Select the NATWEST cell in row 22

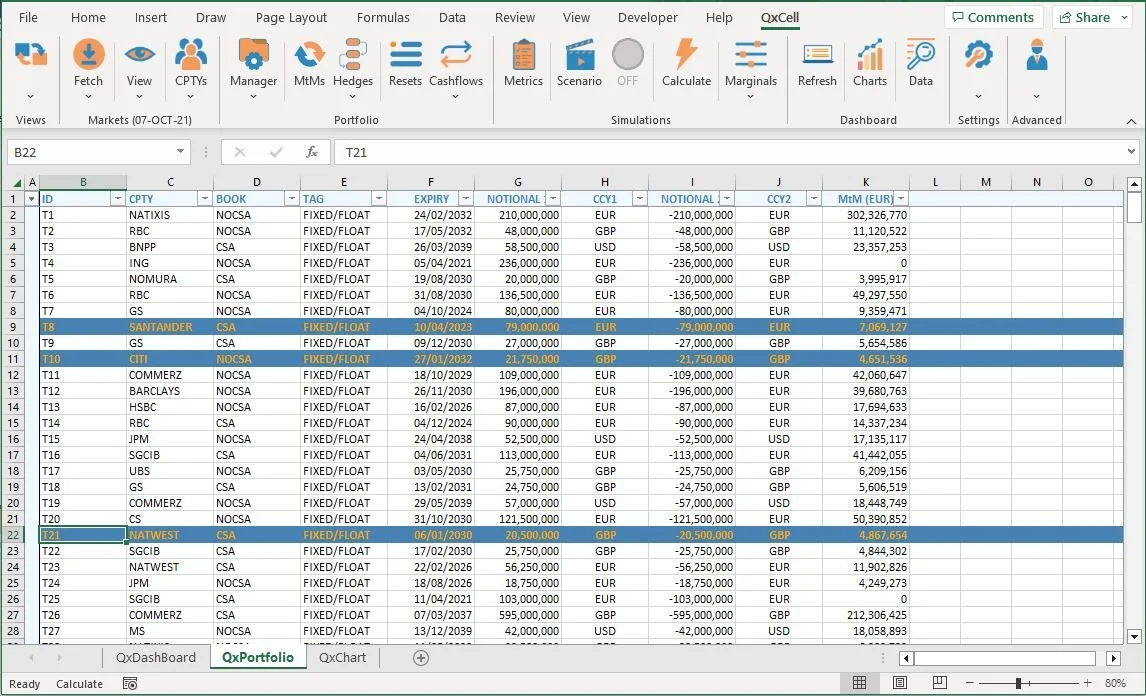(170, 534)
